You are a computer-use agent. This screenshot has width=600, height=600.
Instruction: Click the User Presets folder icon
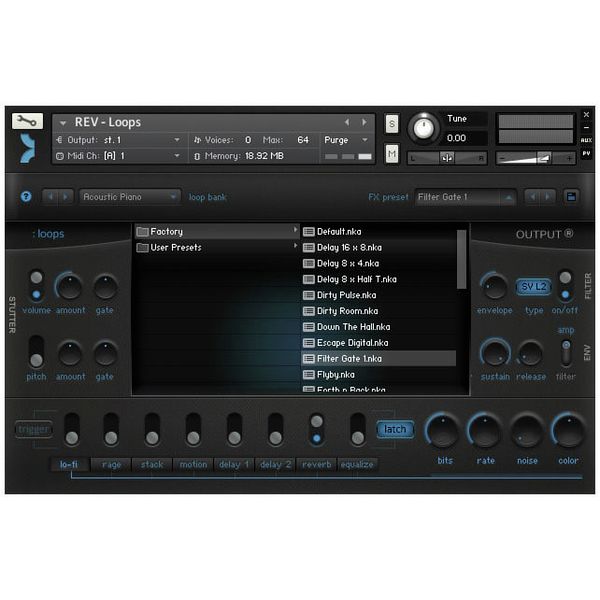tap(142, 248)
